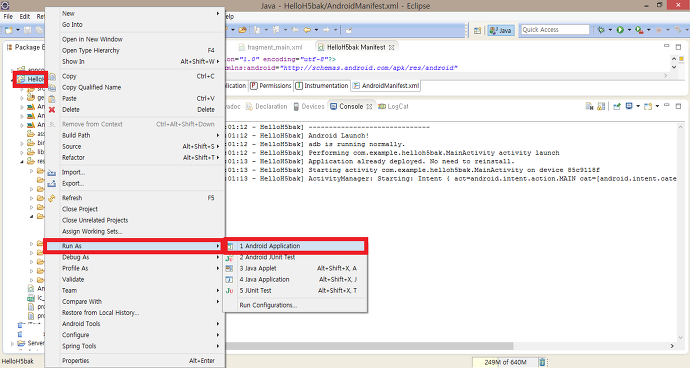Expand the New submenu in context menu
Viewport: 690px width, 368px height.
[134, 14]
